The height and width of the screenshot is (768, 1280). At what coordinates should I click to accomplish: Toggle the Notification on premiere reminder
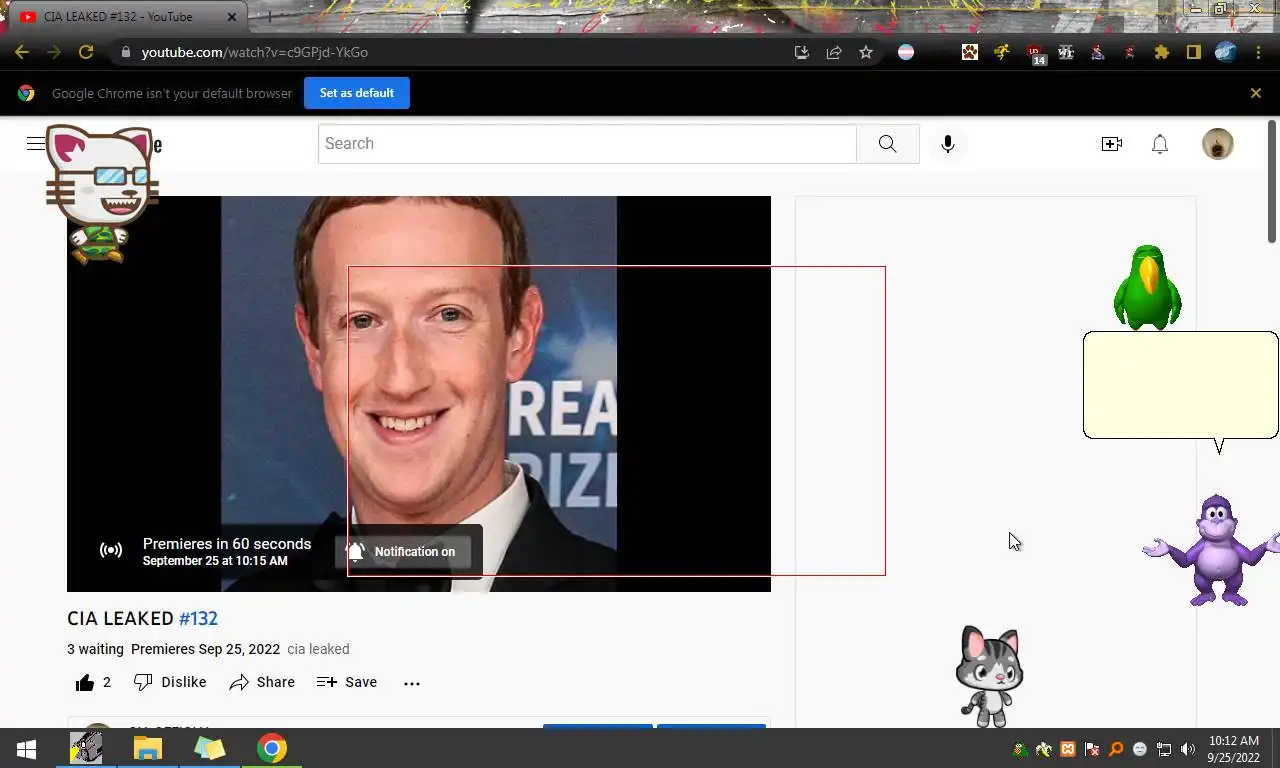click(x=402, y=551)
